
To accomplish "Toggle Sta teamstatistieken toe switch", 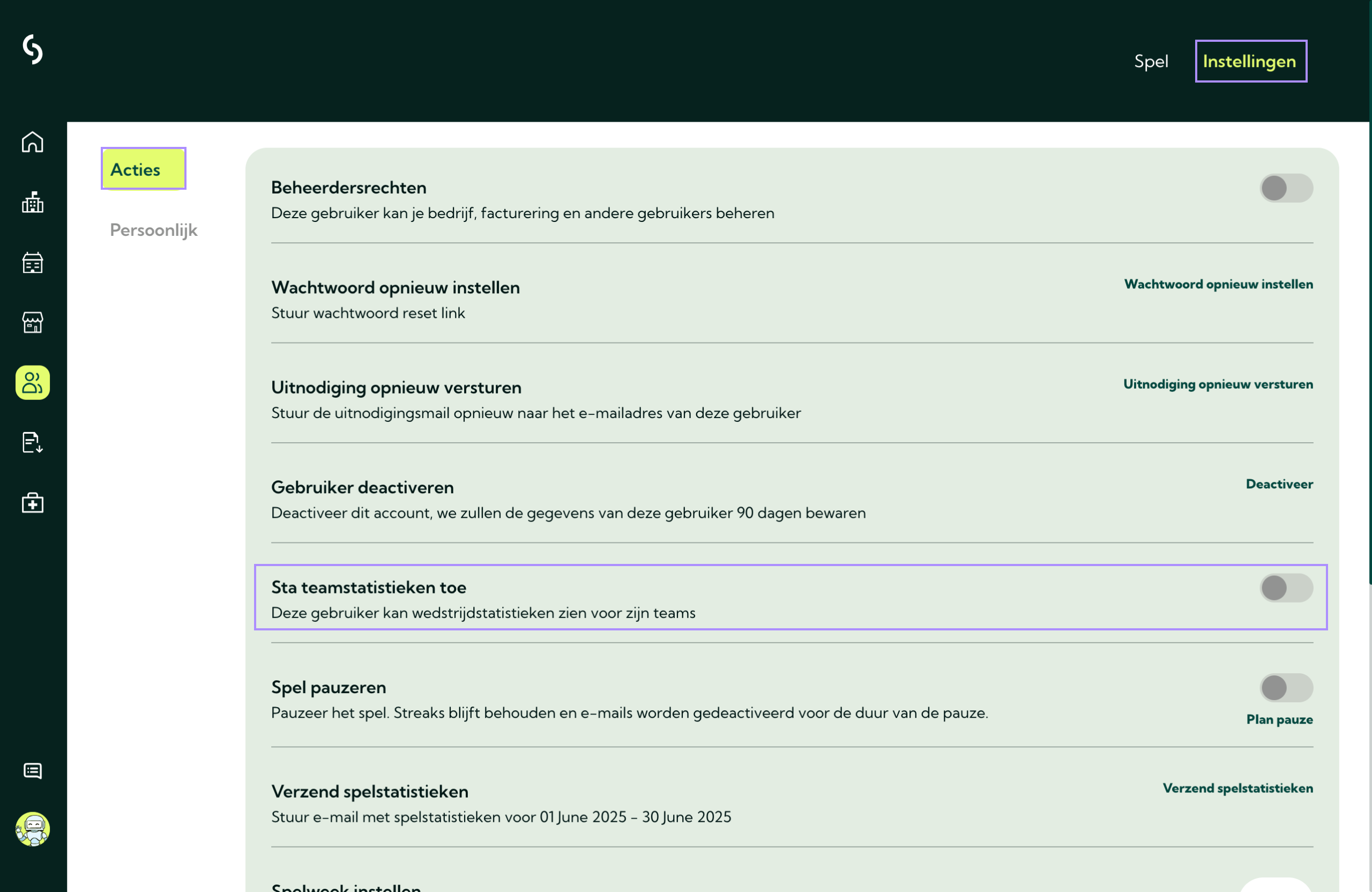I will click(1286, 588).
